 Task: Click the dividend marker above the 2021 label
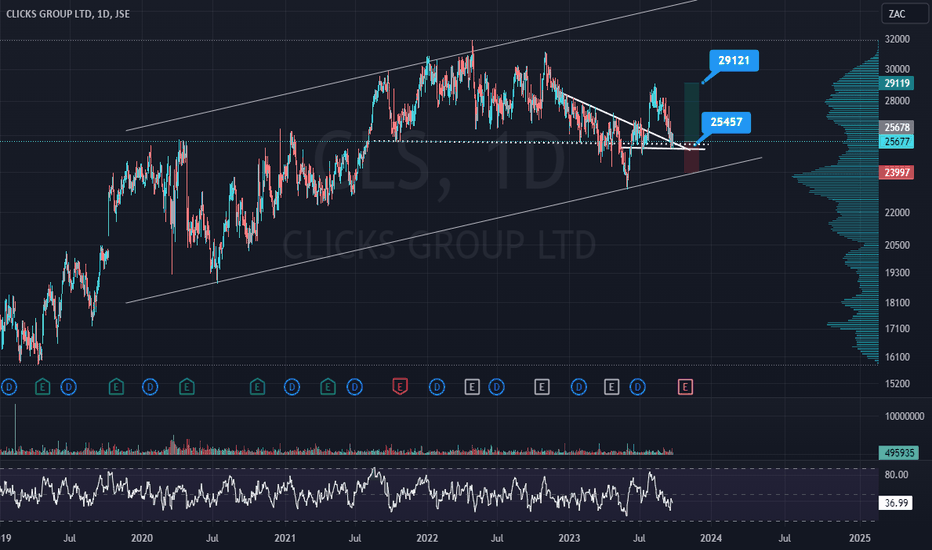click(x=292, y=388)
